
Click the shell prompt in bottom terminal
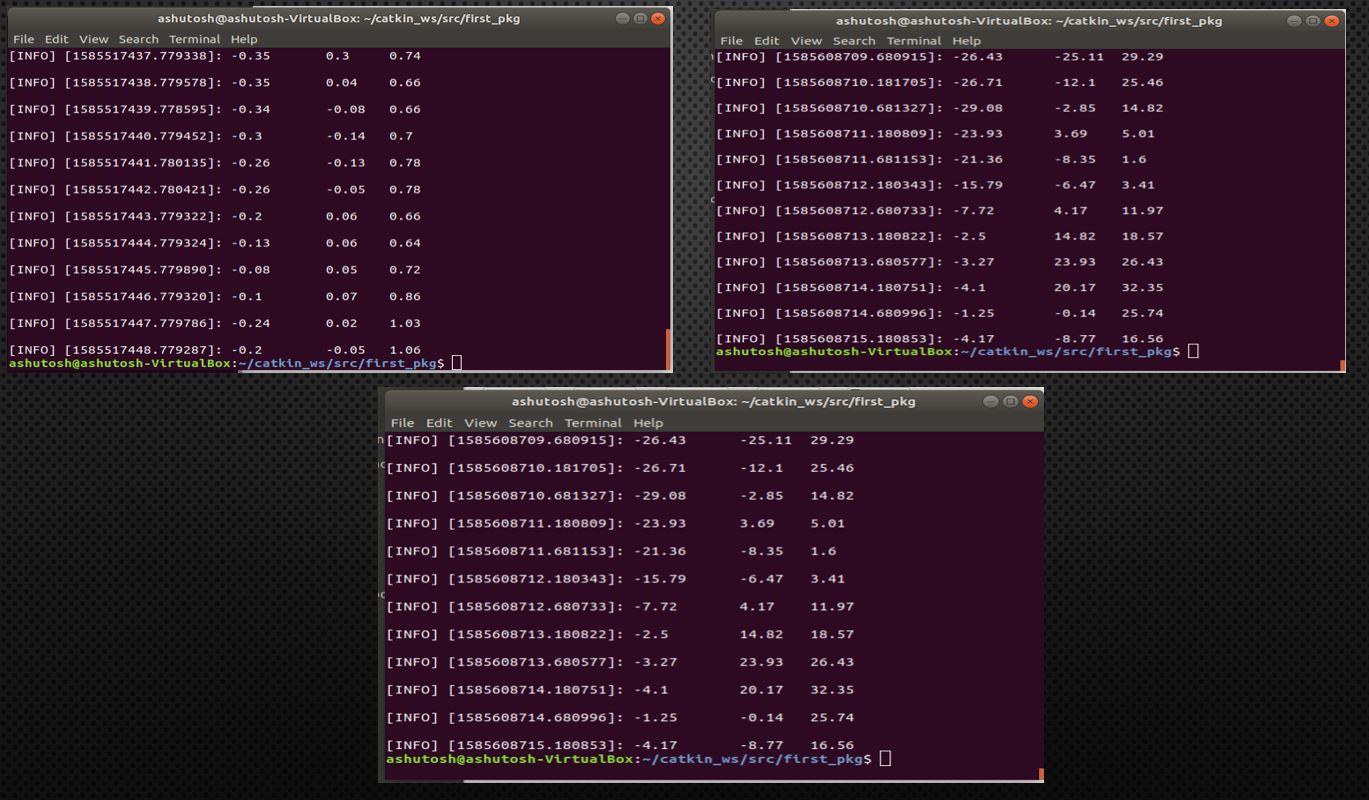tap(629, 759)
